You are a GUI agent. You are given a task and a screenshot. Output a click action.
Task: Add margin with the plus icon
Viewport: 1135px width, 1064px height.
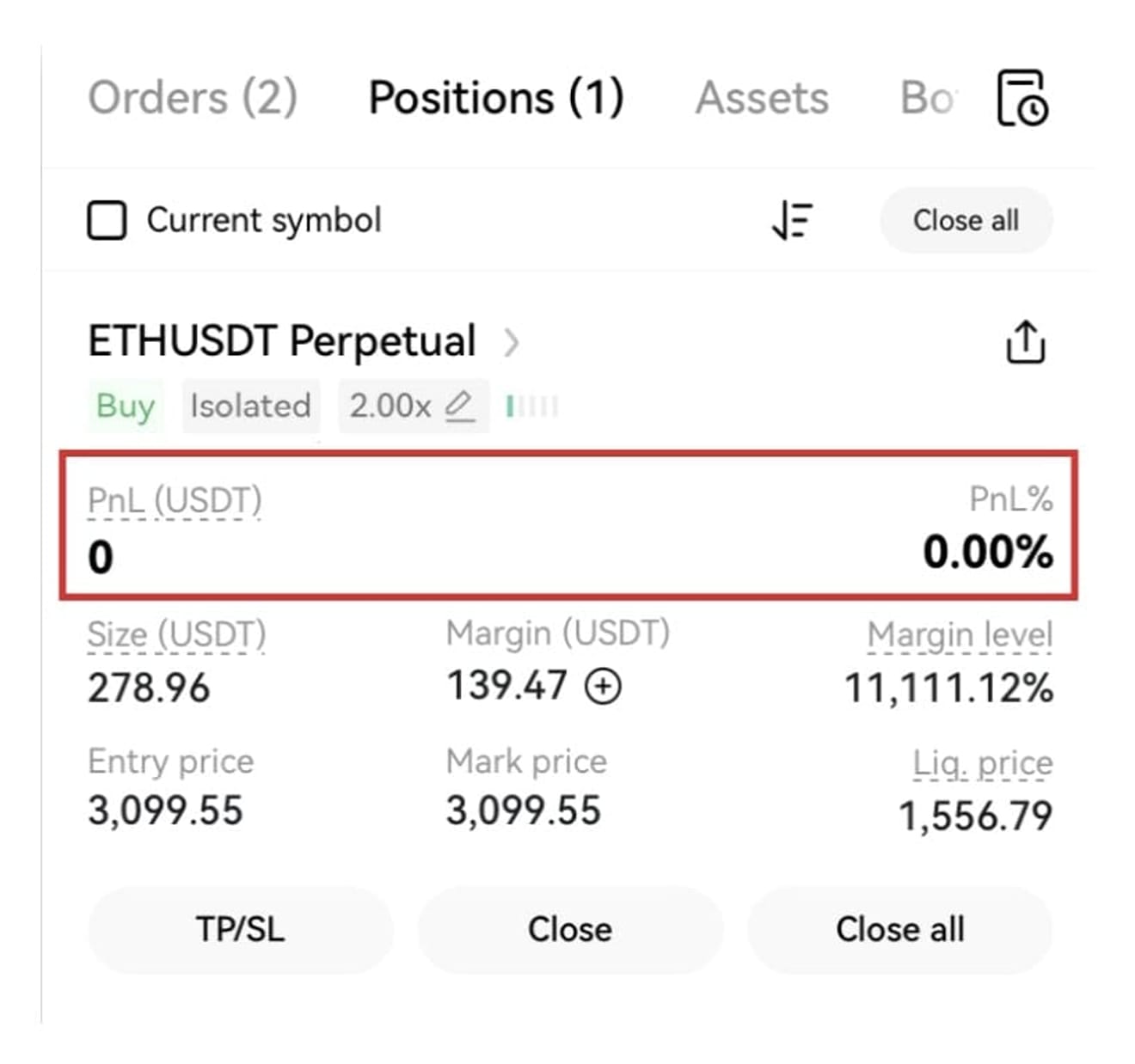tap(603, 686)
